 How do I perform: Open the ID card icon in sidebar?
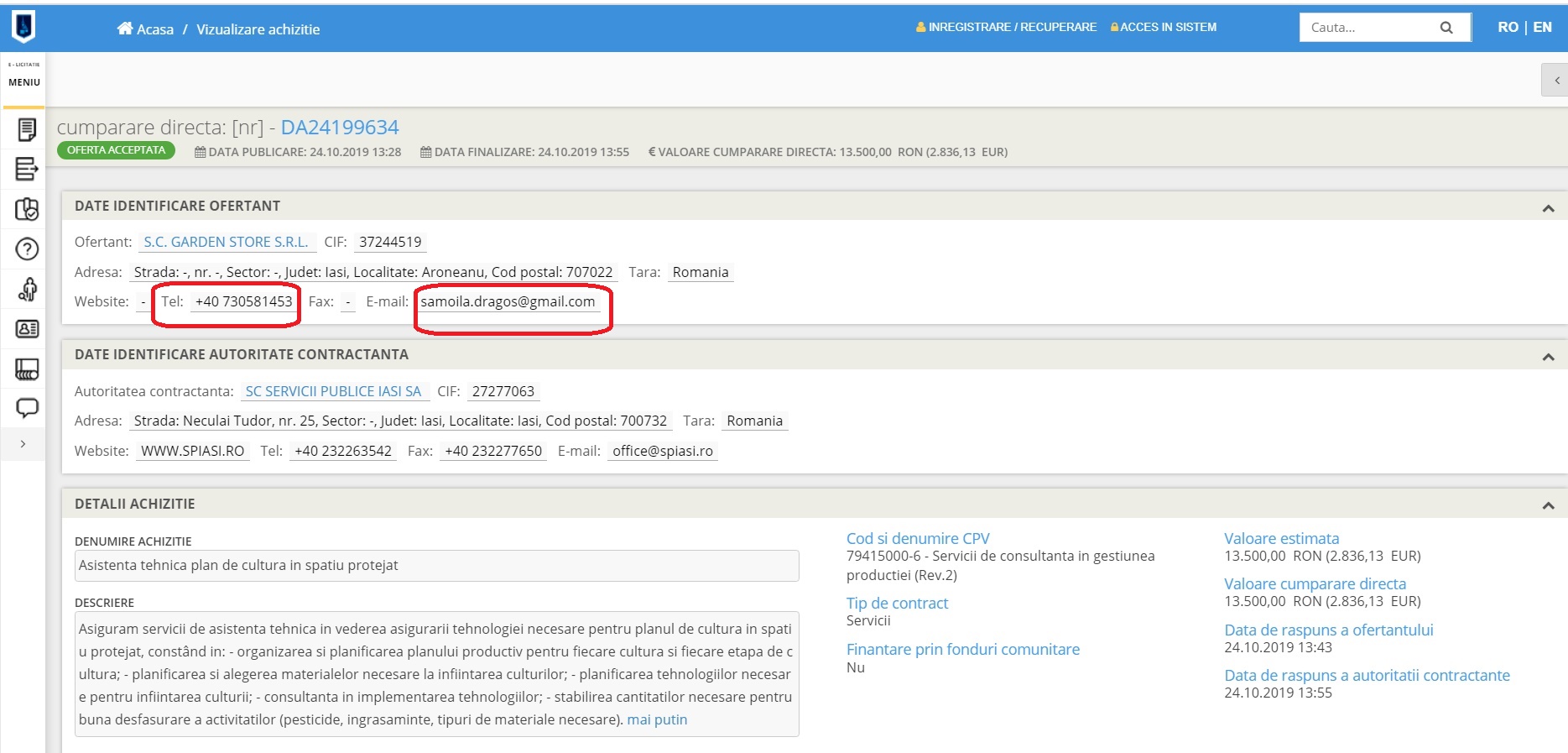(27, 329)
